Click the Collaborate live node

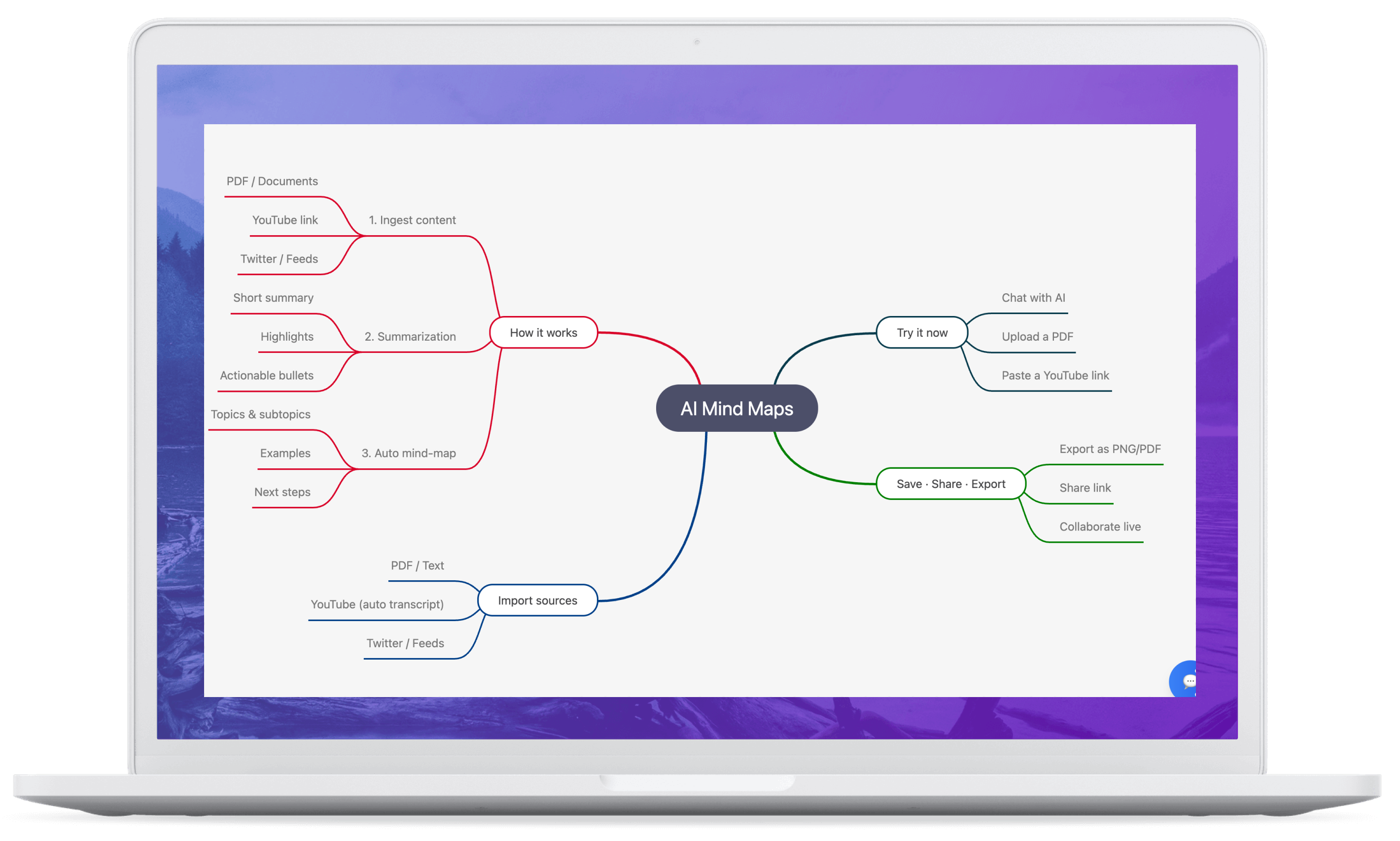[1100, 526]
